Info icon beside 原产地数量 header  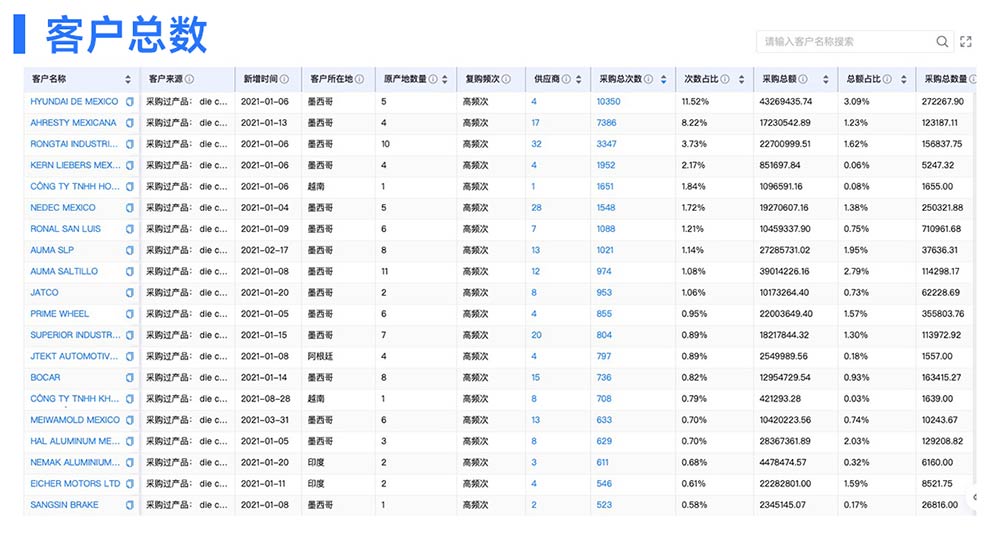[x=433, y=79]
